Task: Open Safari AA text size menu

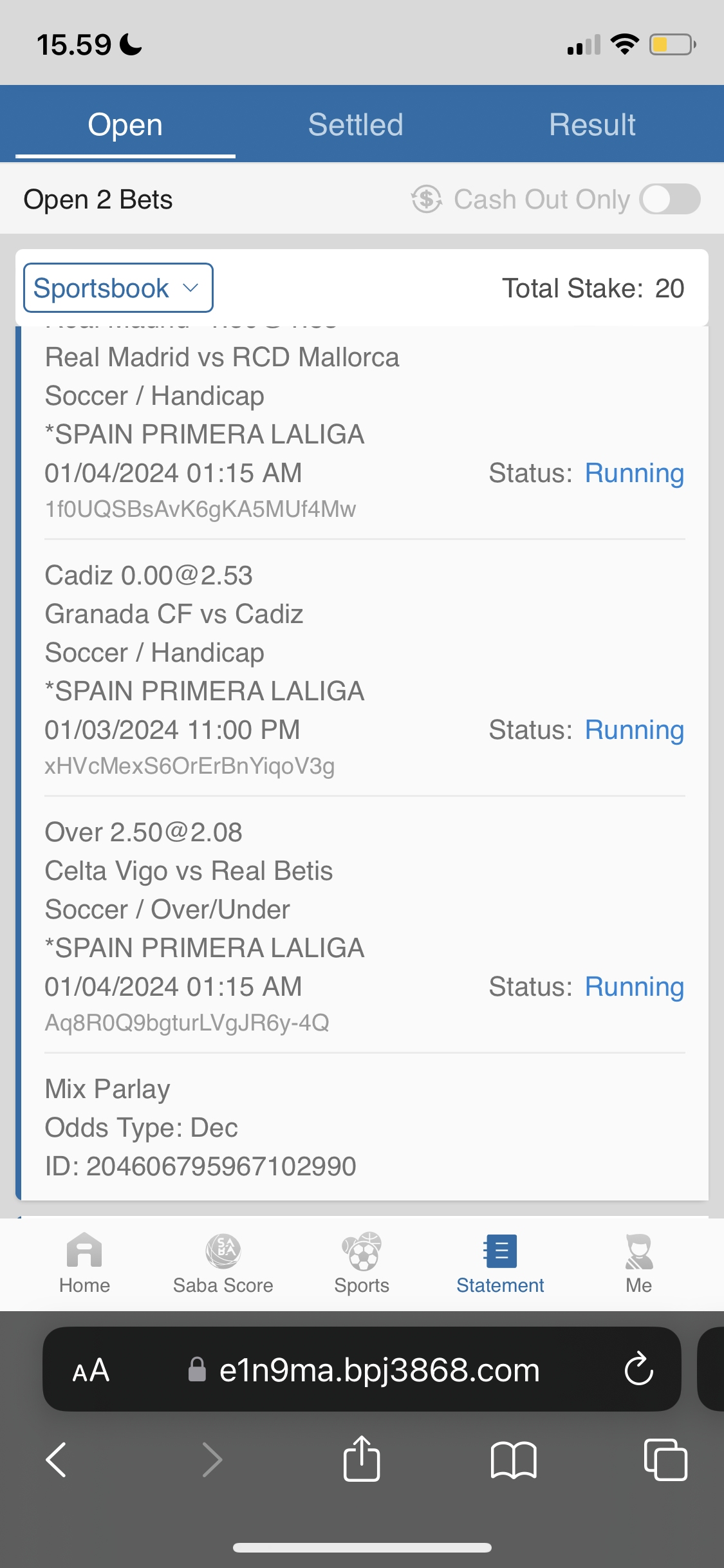Action: point(91,1369)
